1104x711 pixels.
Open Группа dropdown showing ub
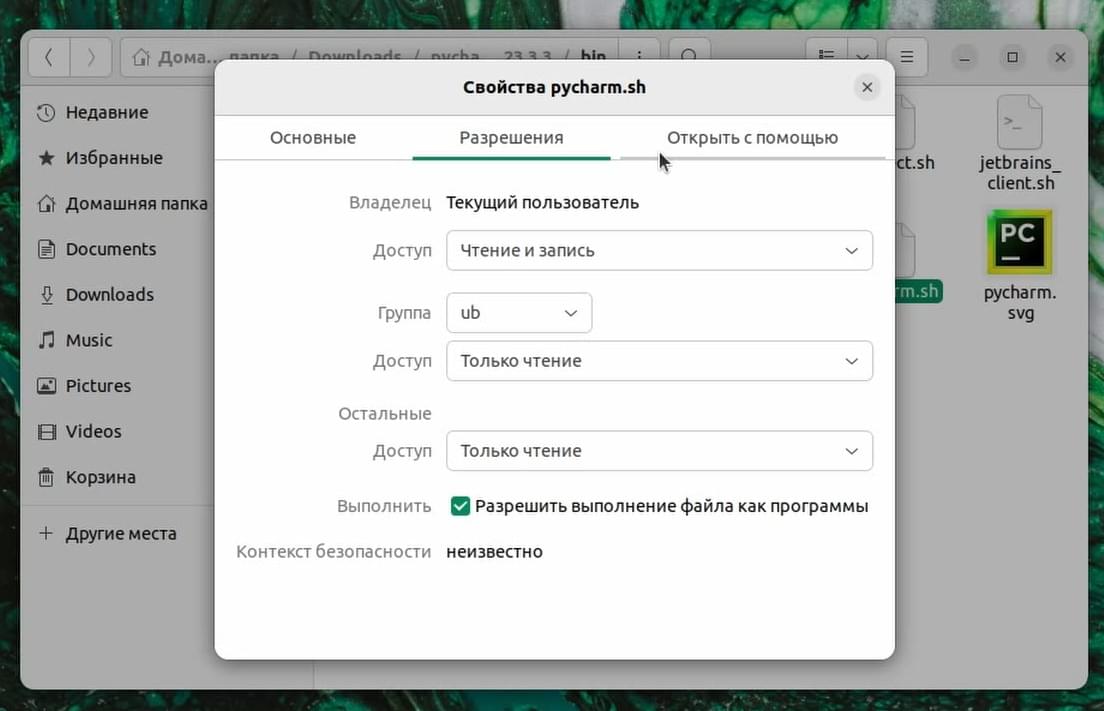pyautogui.click(x=519, y=313)
